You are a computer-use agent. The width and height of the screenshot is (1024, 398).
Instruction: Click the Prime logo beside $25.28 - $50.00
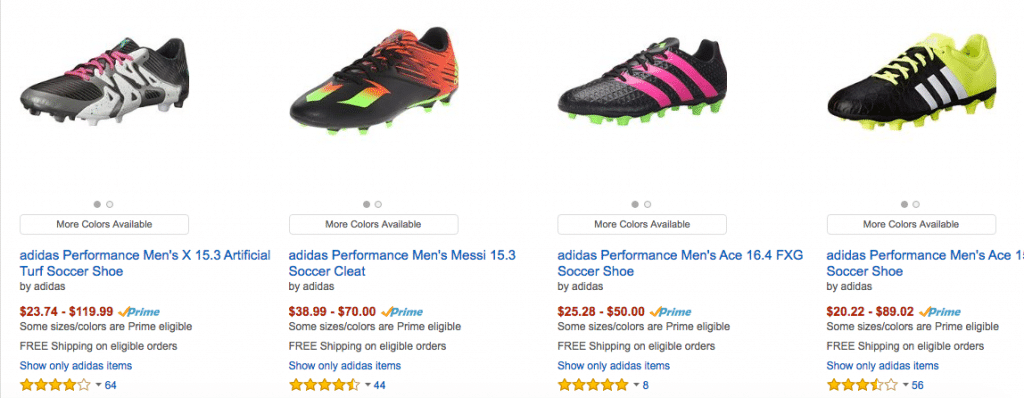(671, 312)
